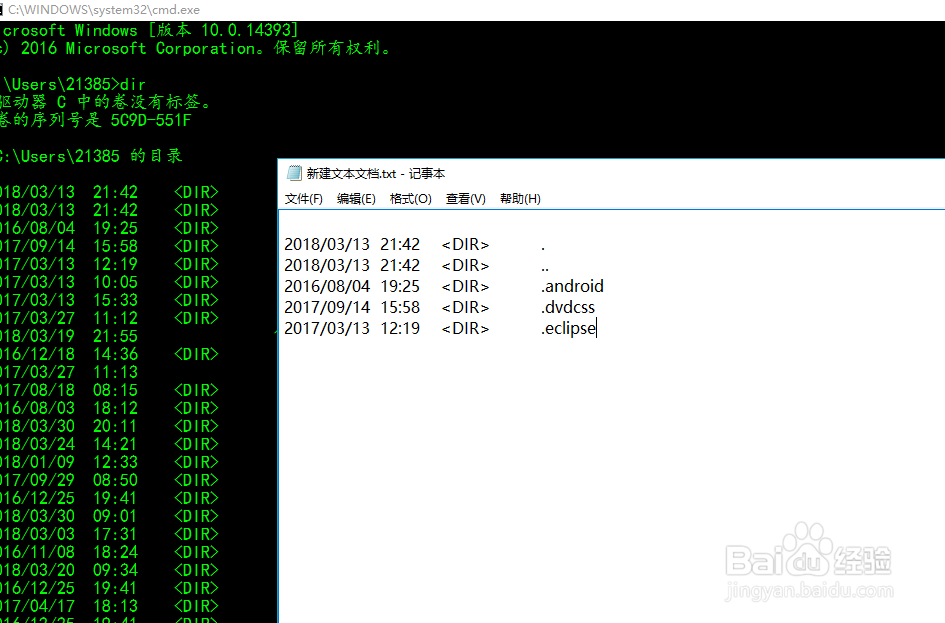Open the 格式(O) menu in Notepad

tap(410, 198)
